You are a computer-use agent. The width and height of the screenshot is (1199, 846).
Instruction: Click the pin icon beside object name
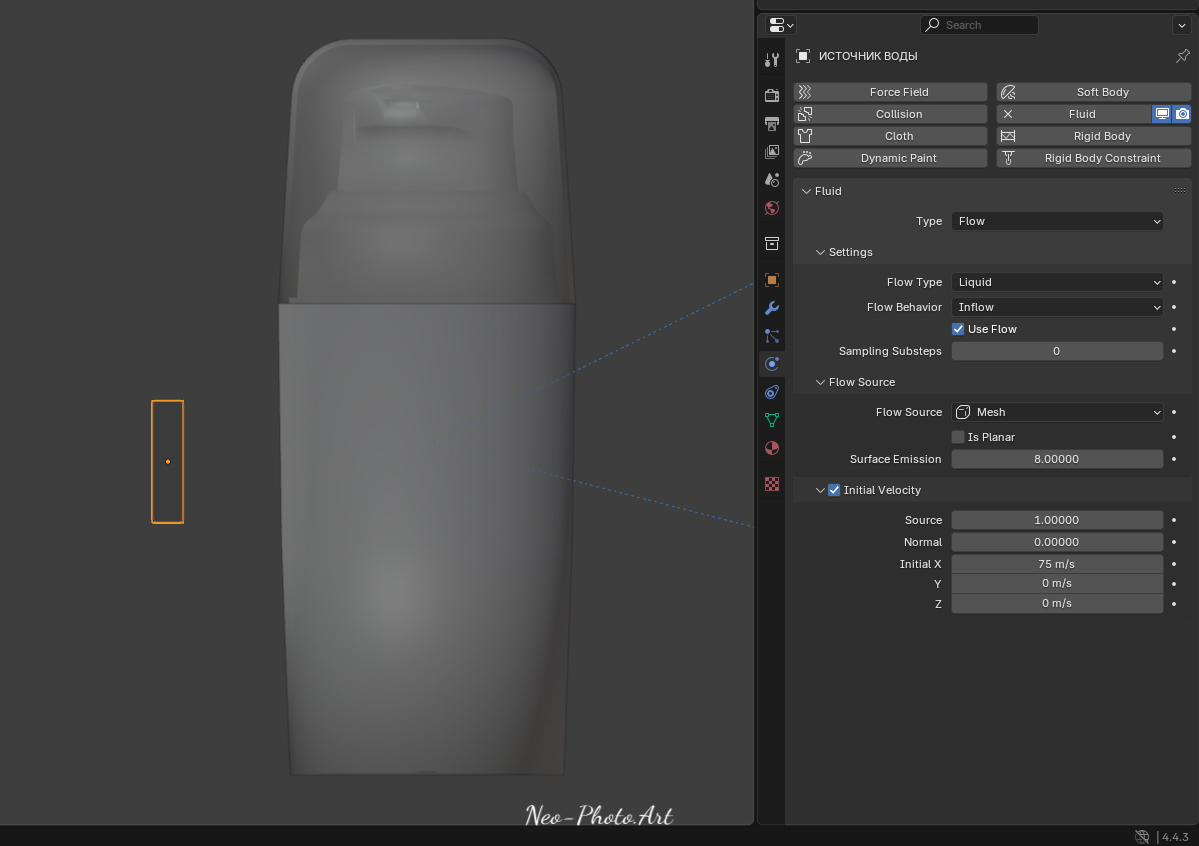pyautogui.click(x=1182, y=56)
